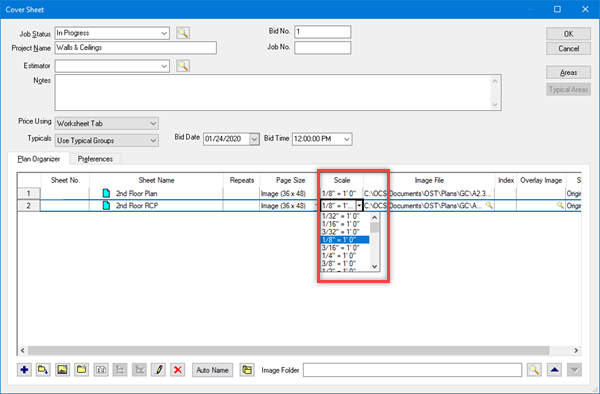This screenshot has height=394, width=600.
Task: Click the red X delete icon
Action: coord(178,370)
